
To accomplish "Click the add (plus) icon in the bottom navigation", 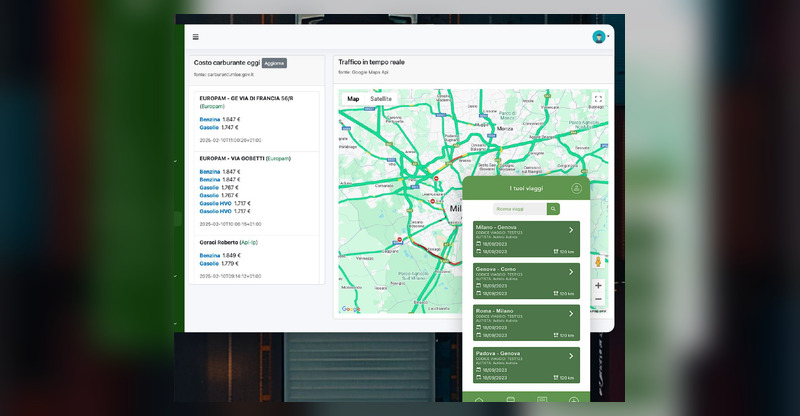I will 573,400.
